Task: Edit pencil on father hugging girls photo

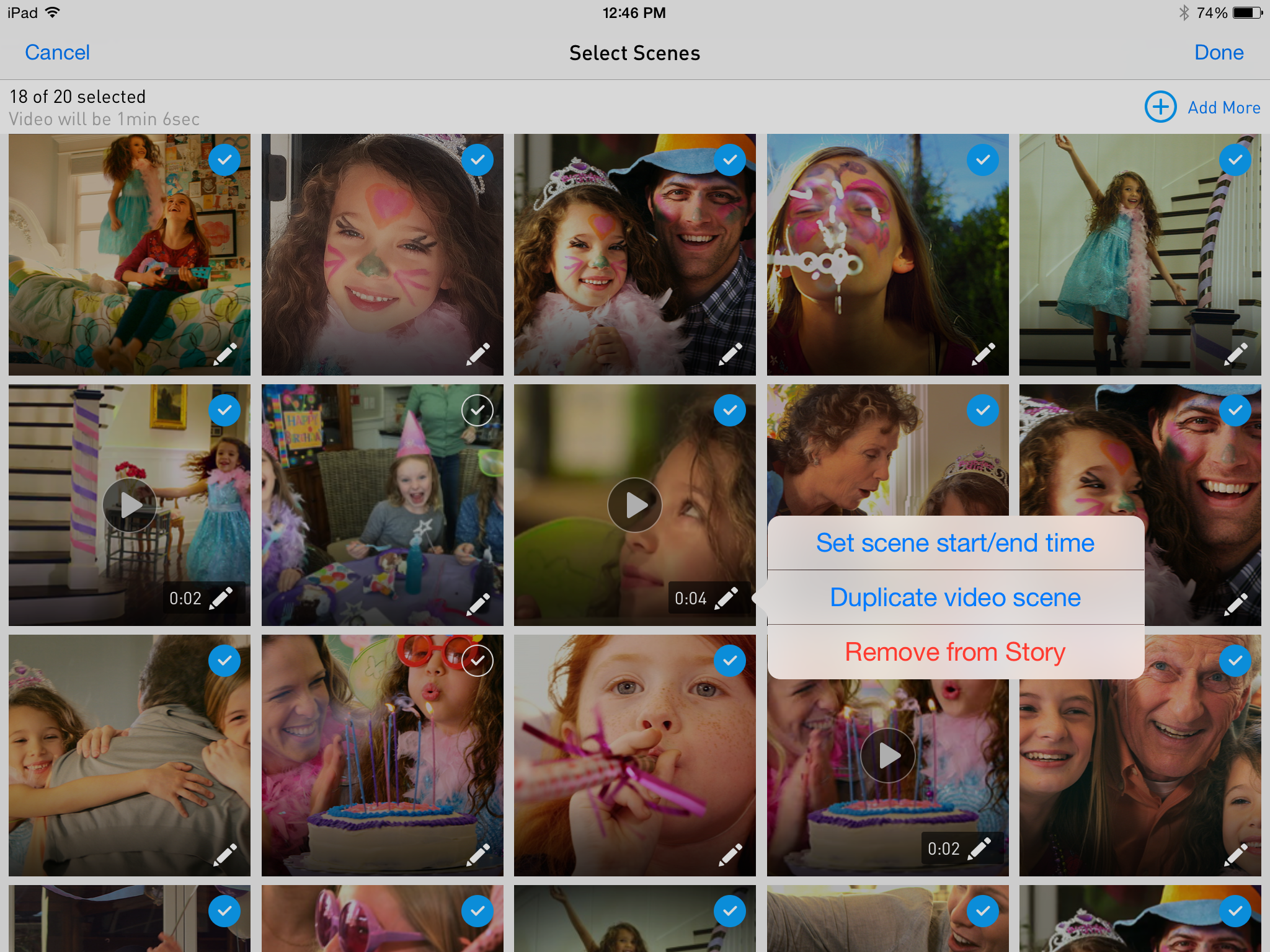Action: (225, 854)
